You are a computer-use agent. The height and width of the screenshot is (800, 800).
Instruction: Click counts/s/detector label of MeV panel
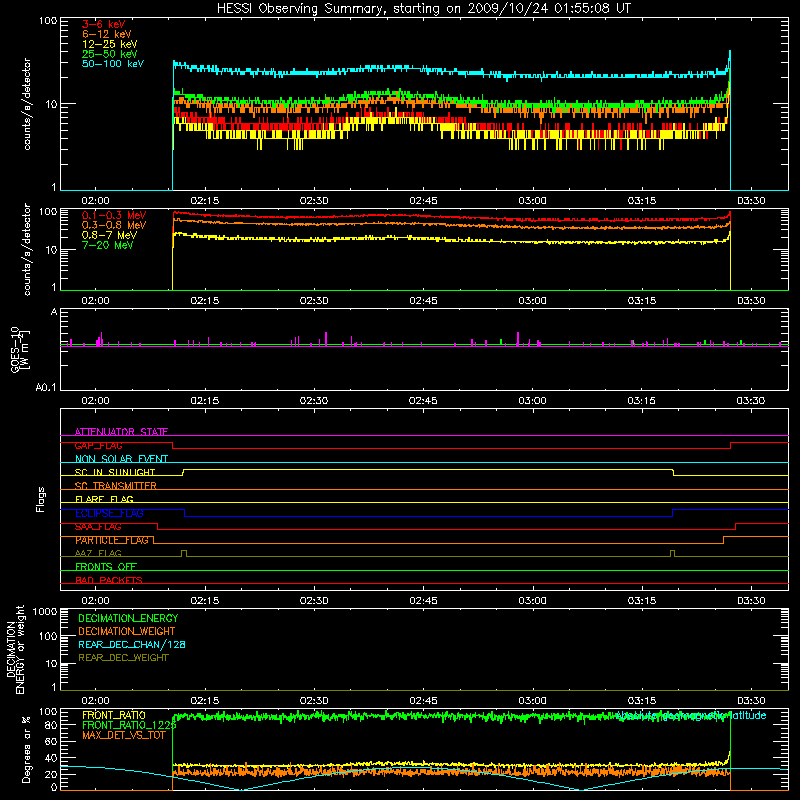pyautogui.click(x=27, y=249)
